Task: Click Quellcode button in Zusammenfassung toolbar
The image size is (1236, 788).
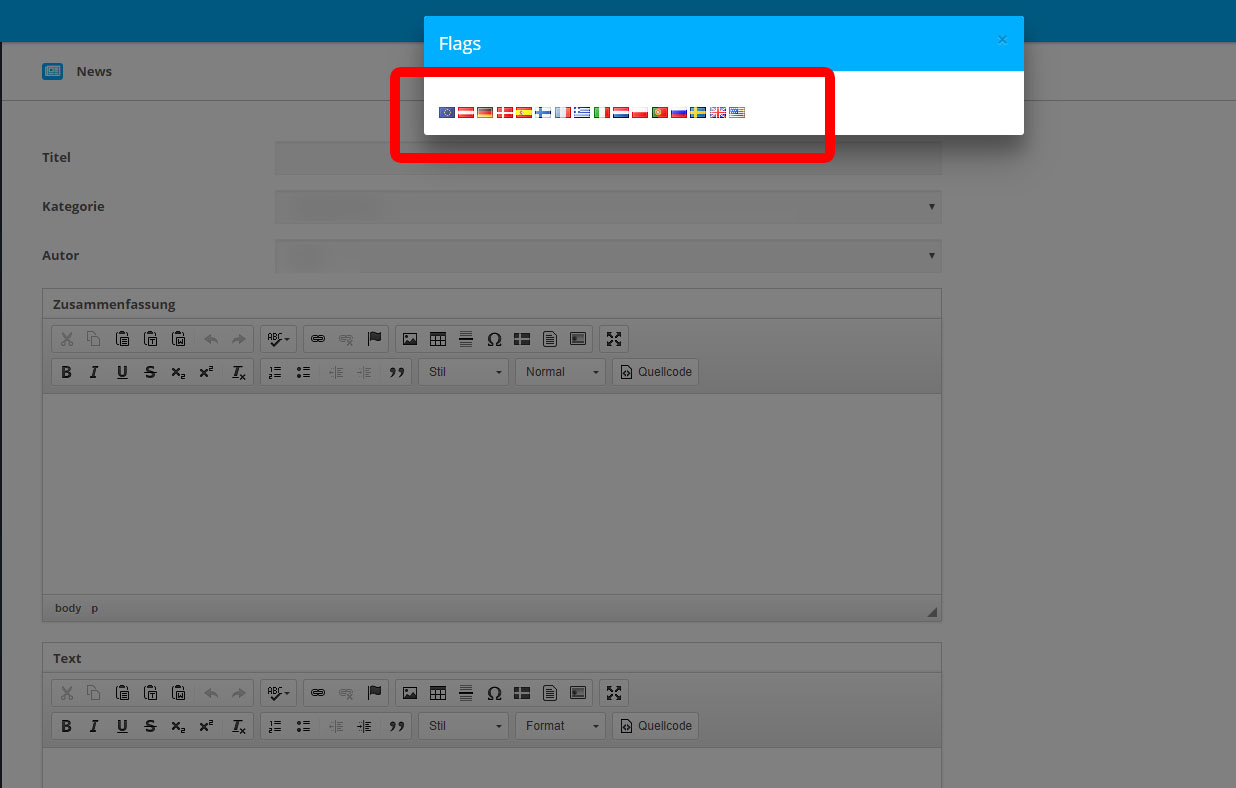Action: 656,372
